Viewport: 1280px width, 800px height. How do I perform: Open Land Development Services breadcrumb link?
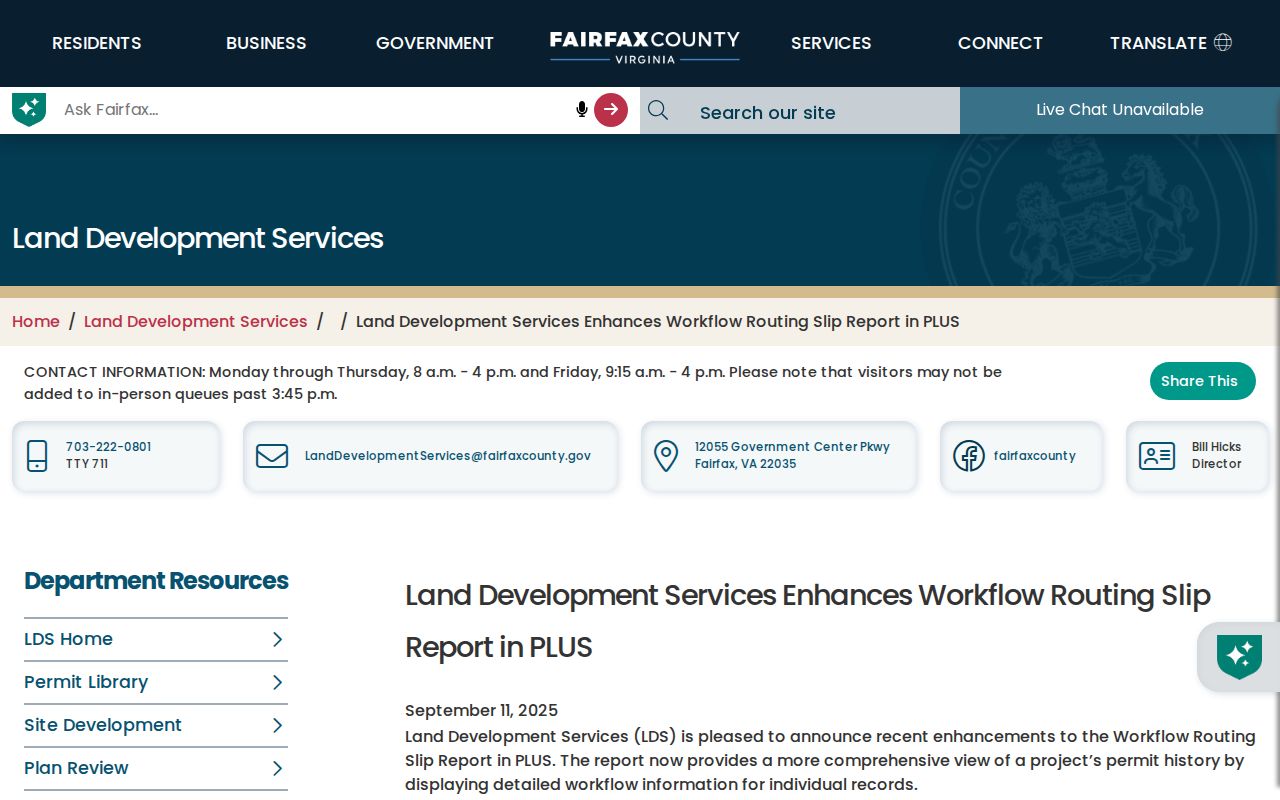tap(196, 321)
